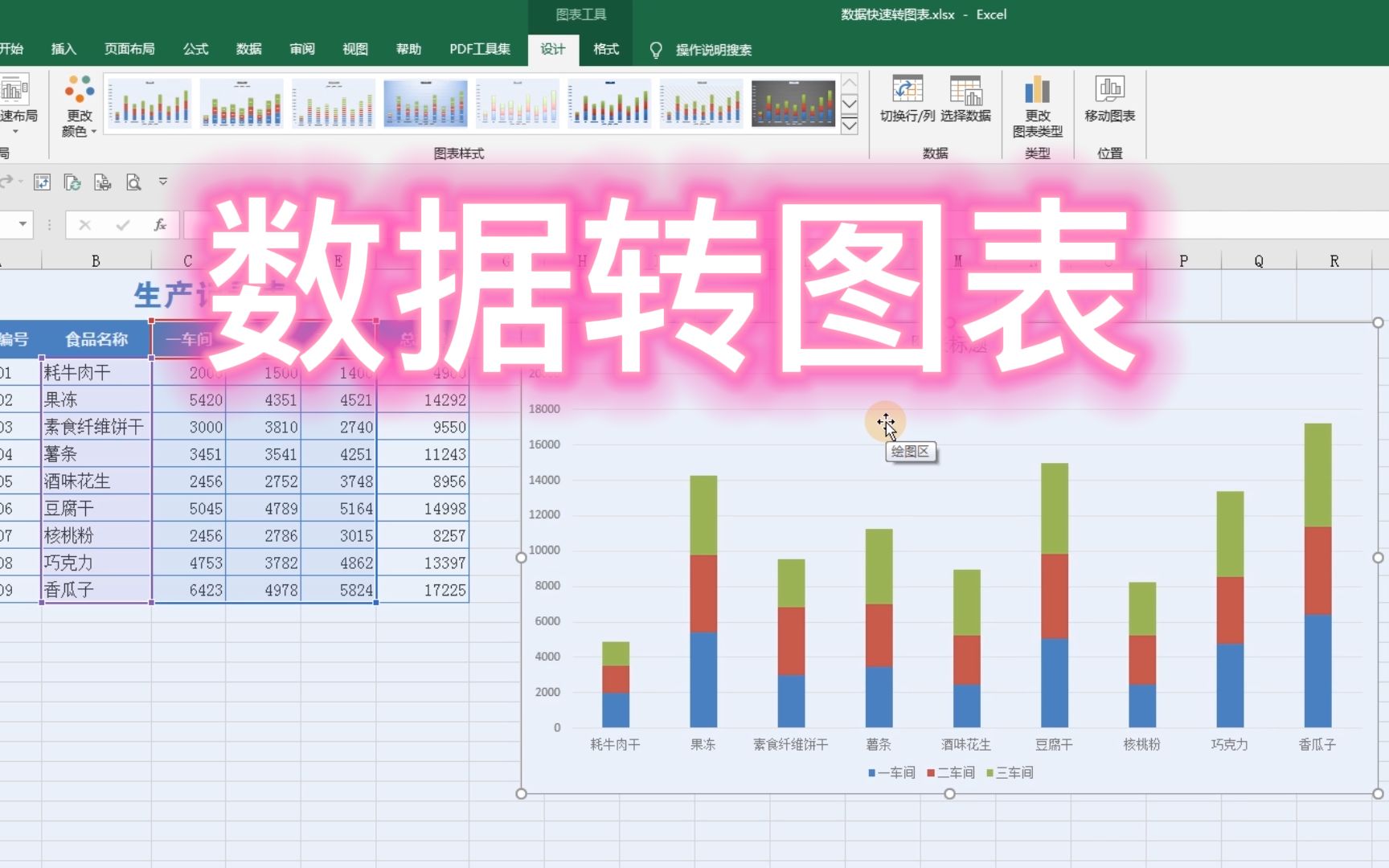
Task: Click the fx Insert Function icon
Action: (160, 224)
